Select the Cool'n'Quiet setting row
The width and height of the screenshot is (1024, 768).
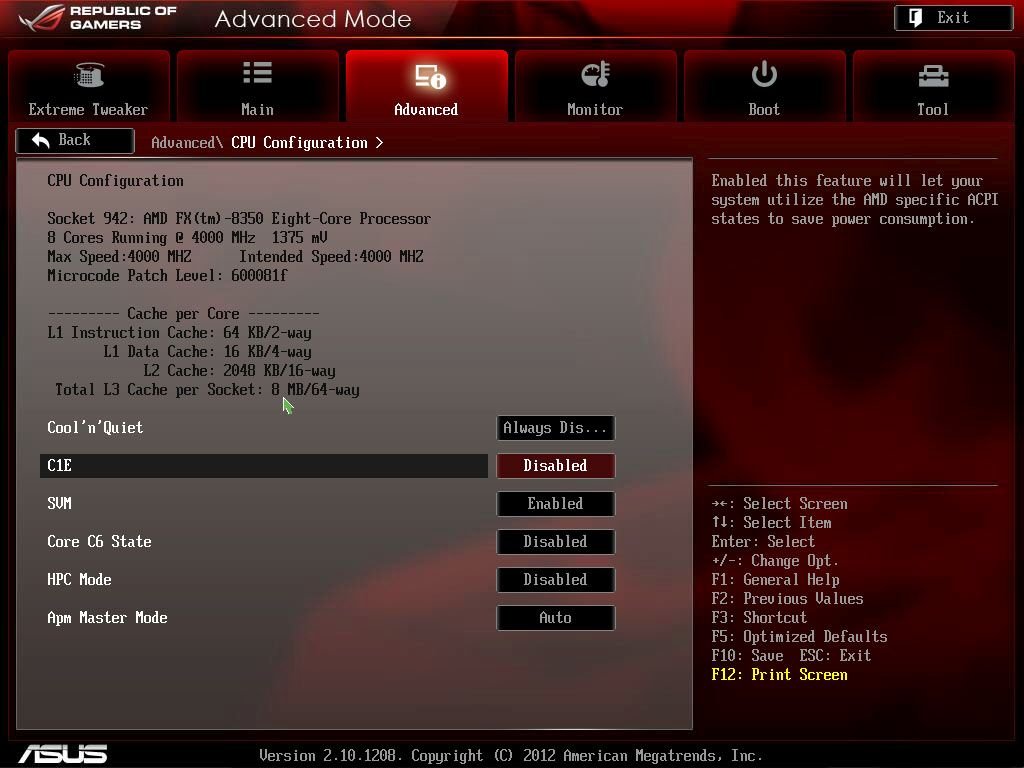click(264, 428)
